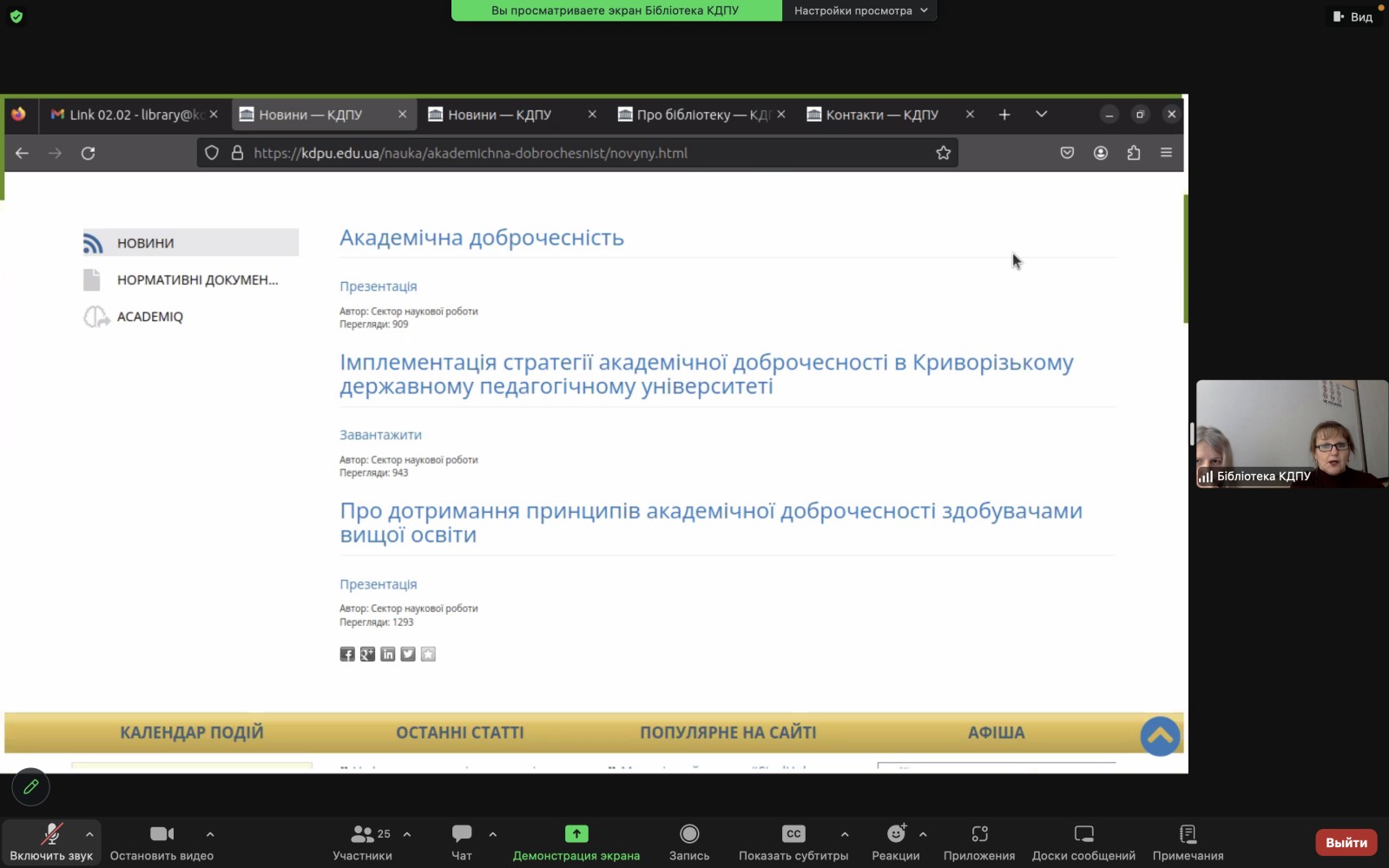This screenshot has width=1389, height=868.
Task: Open browser extensions icon
Action: point(1134,153)
